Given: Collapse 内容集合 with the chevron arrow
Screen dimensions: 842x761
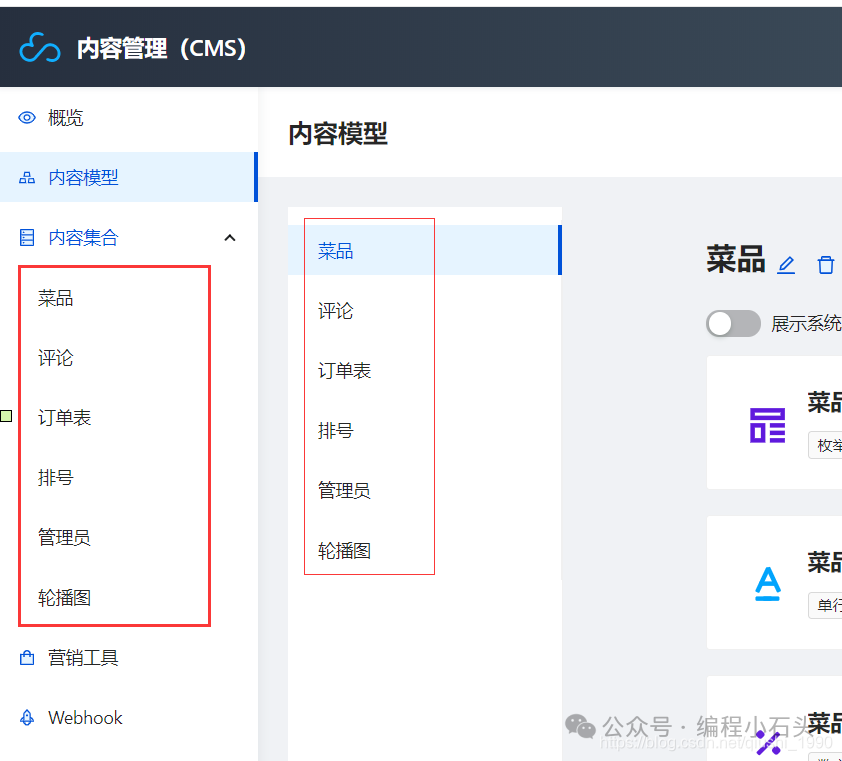Looking at the screenshot, I should (230, 237).
